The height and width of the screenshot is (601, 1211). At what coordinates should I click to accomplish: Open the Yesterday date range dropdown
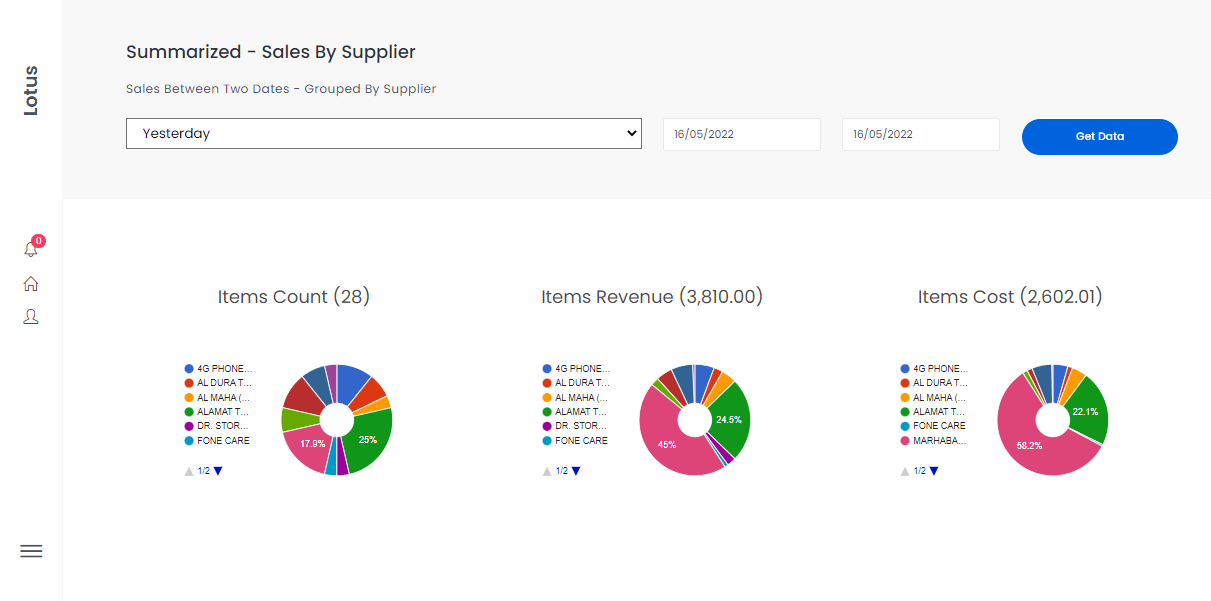point(383,133)
